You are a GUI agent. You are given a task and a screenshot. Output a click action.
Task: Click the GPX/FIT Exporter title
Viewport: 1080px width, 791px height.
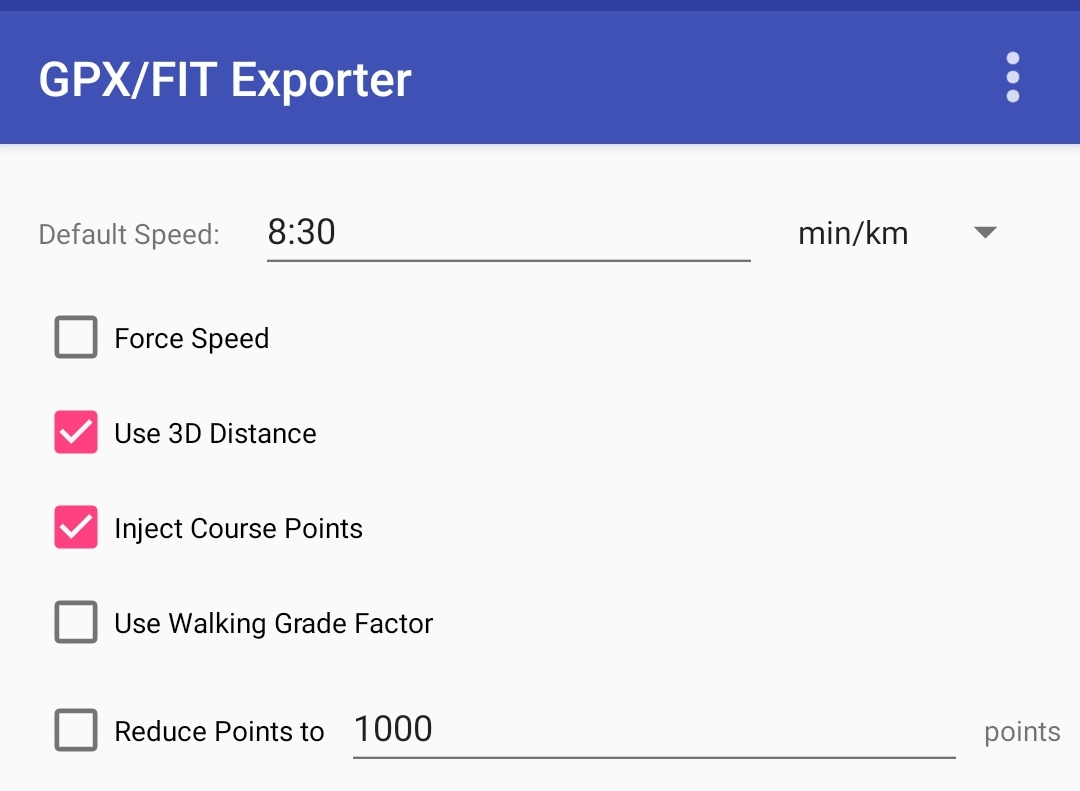point(225,80)
